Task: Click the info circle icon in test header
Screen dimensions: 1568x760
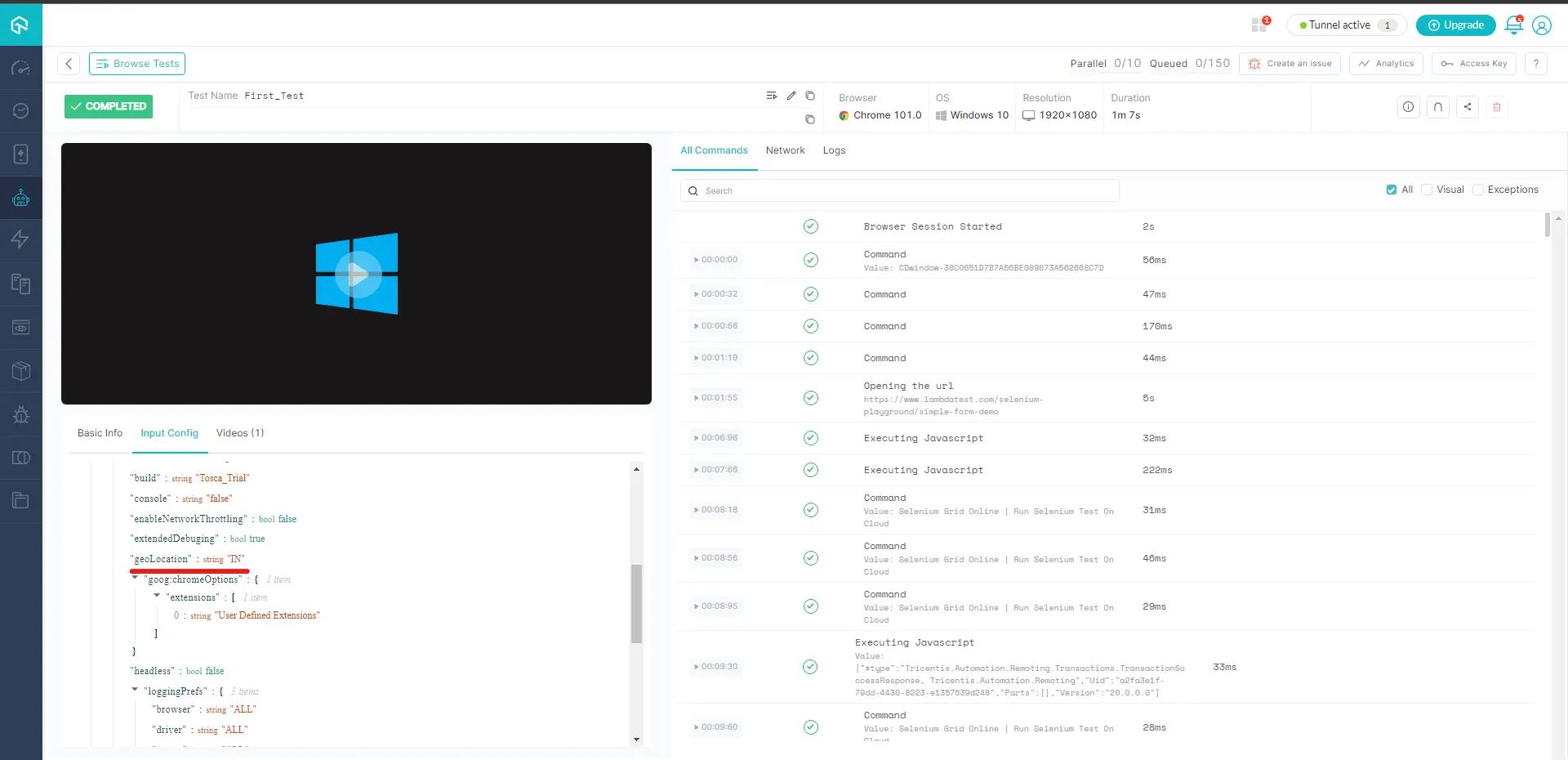Action: [1408, 107]
